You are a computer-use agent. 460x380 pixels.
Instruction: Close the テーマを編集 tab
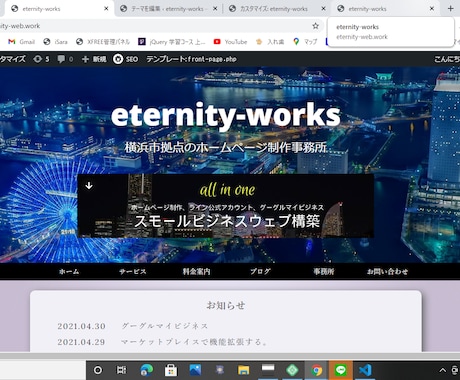pyautogui.click(x=215, y=9)
